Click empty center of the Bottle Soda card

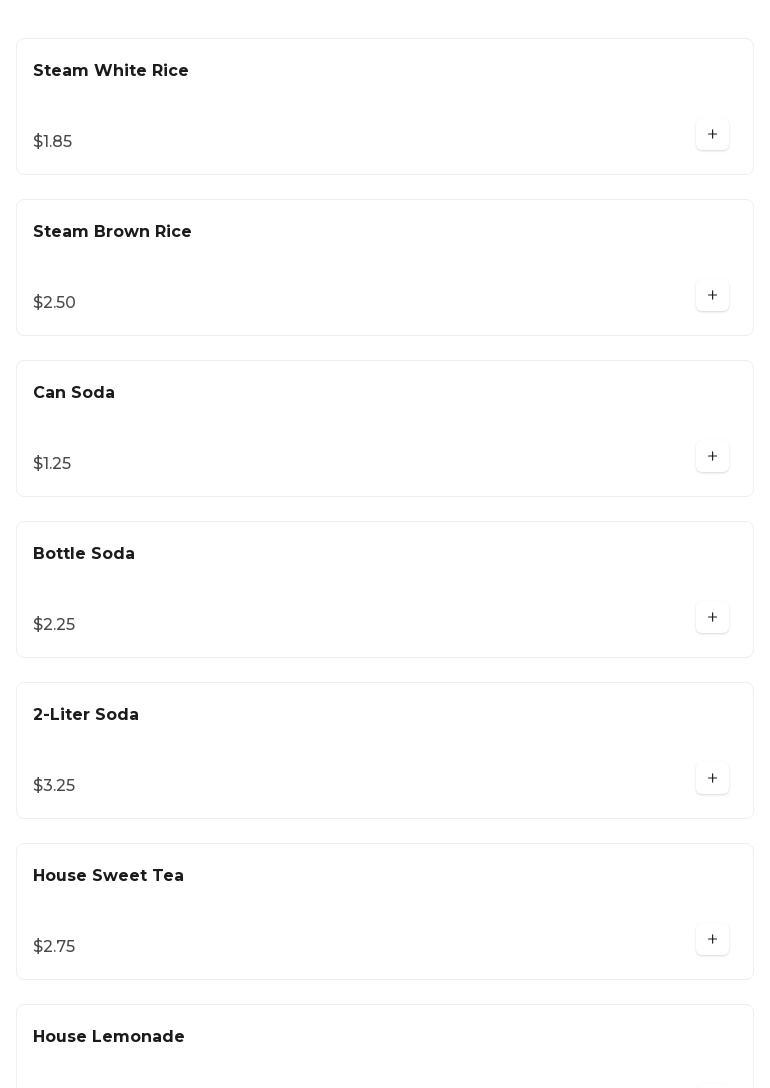[385, 590]
